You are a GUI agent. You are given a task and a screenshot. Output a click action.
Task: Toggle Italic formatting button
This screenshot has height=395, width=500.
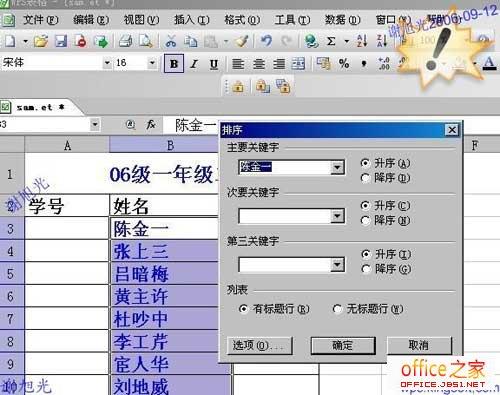click(x=194, y=64)
